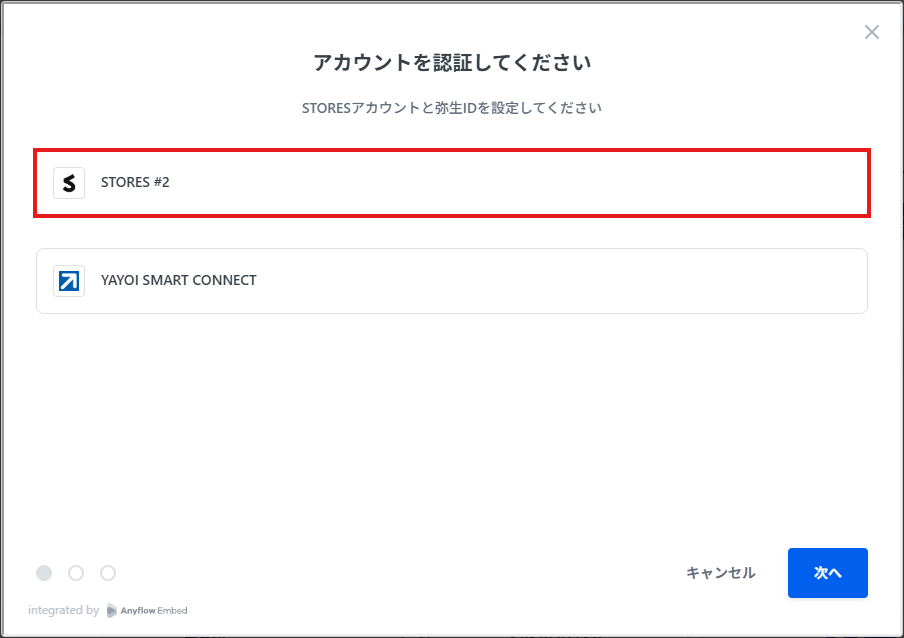Screen dimensions: 904x638
Task: Select the third step indicator dot
Action: click(x=108, y=573)
